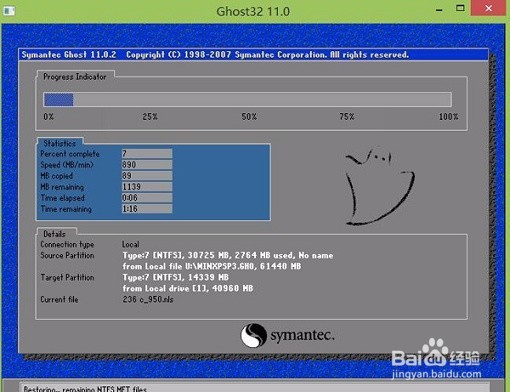Minimize the Ghost32 11.0 window
The width and height of the screenshot is (510, 392).
(439, 9)
